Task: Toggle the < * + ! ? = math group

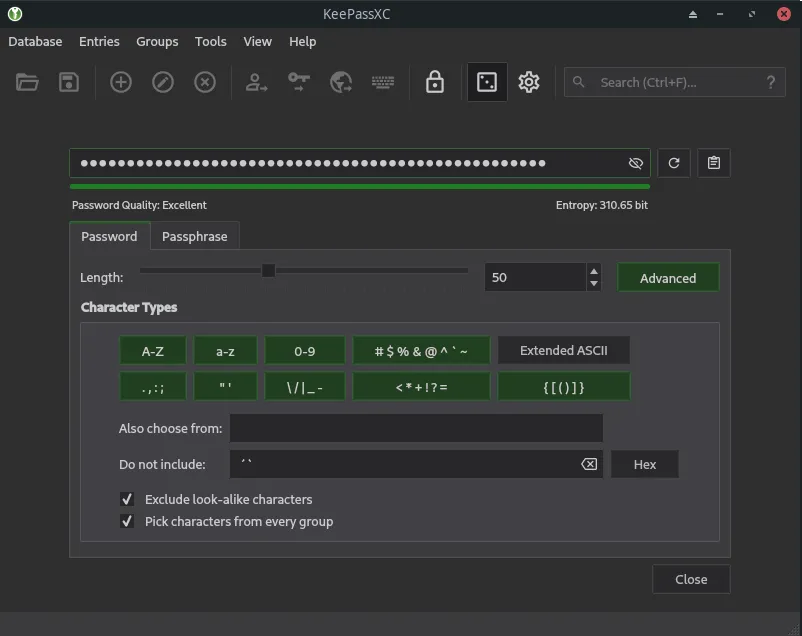Action: coord(421,387)
